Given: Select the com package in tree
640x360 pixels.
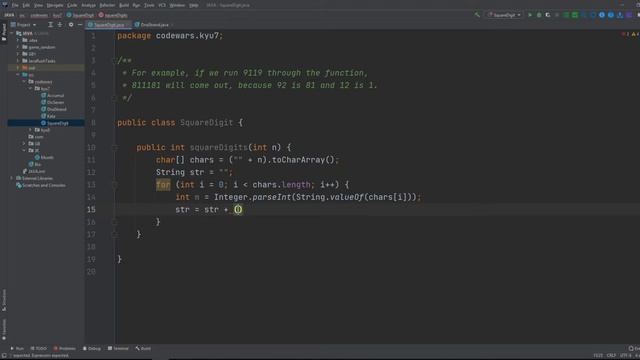Looking at the screenshot, I should pos(36,137).
